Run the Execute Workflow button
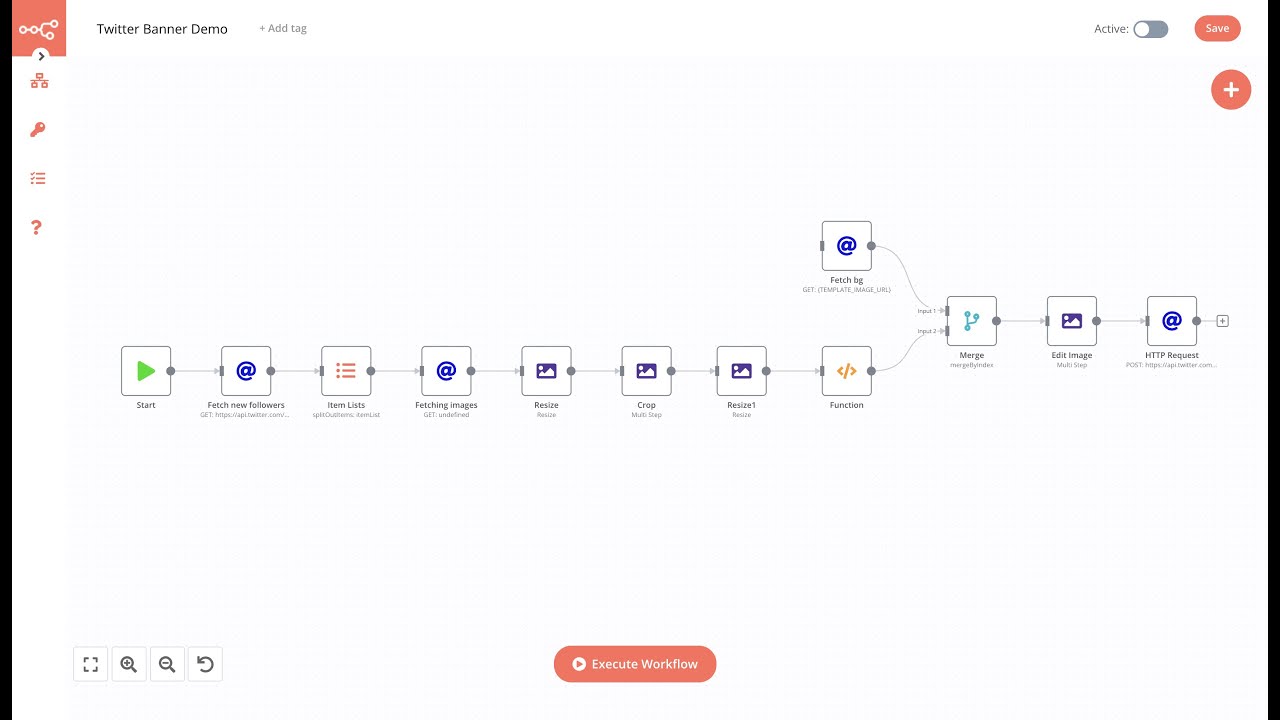Image resolution: width=1280 pixels, height=720 pixels. pos(635,664)
